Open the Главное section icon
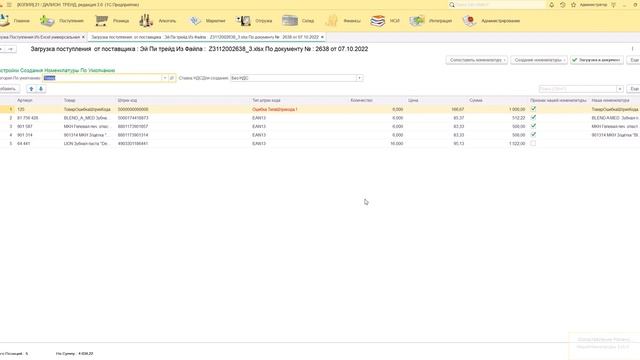Image resolution: width=640 pixels, height=360 pixels. tap(4, 20)
